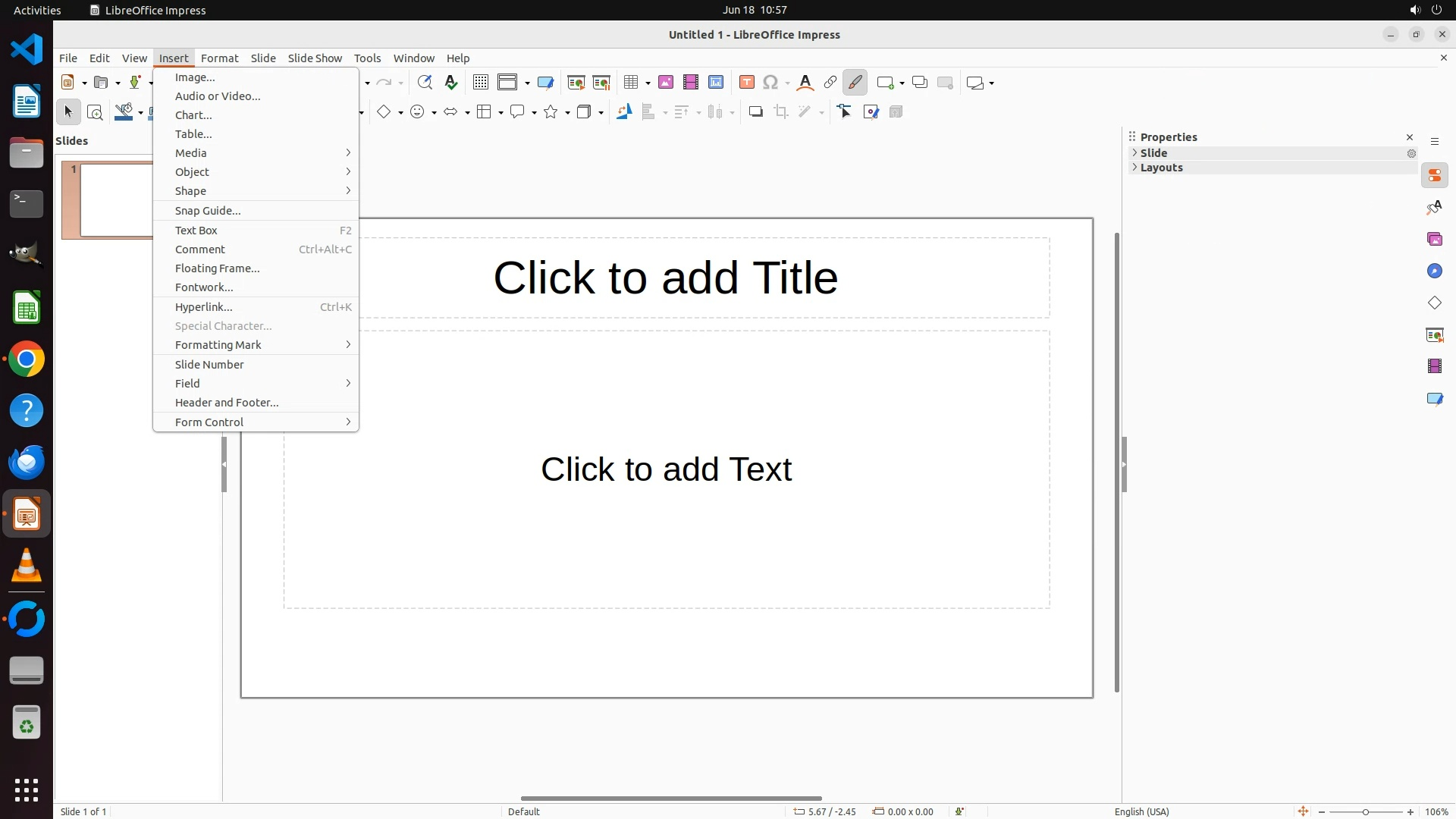1456x819 pixels.
Task: Expand the Shape submenu arrow
Action: 348,191
